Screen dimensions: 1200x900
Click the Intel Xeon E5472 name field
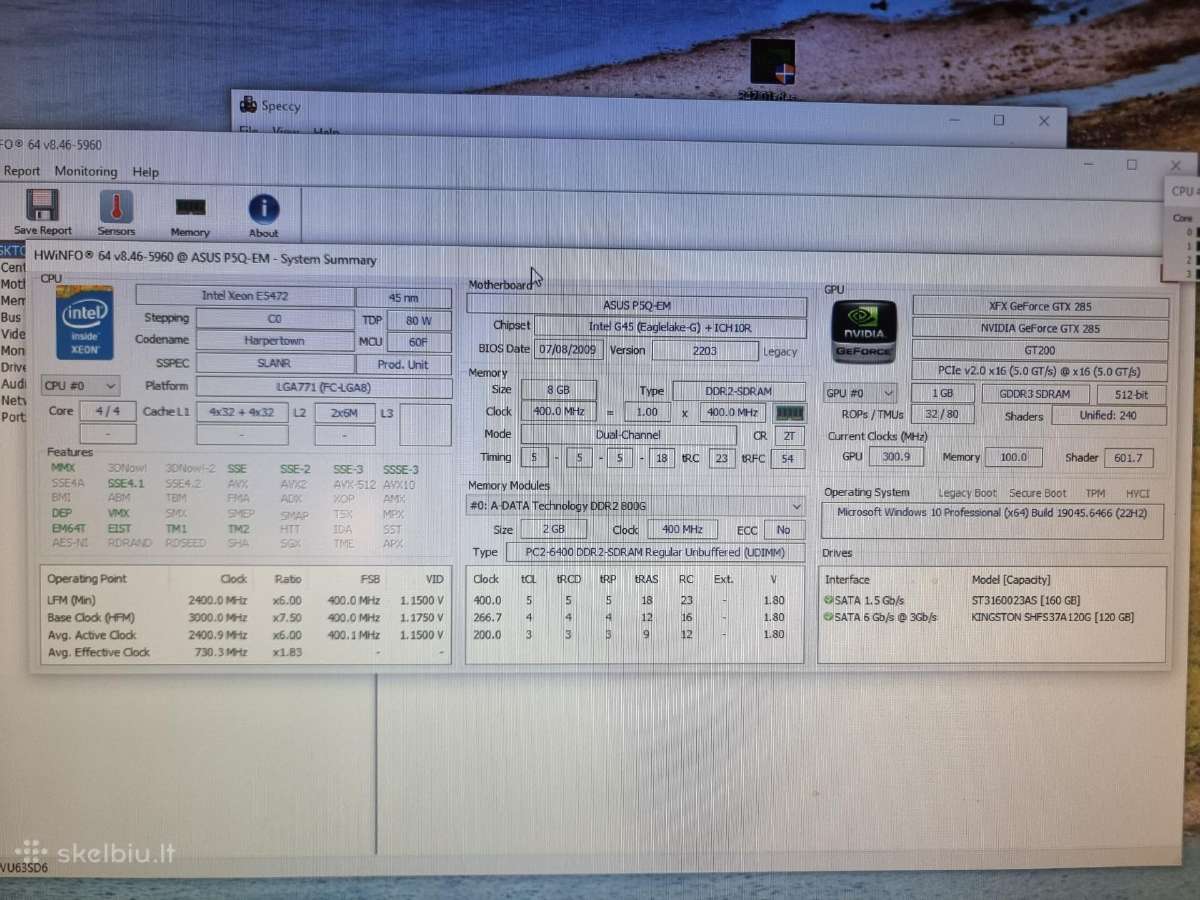(245, 296)
